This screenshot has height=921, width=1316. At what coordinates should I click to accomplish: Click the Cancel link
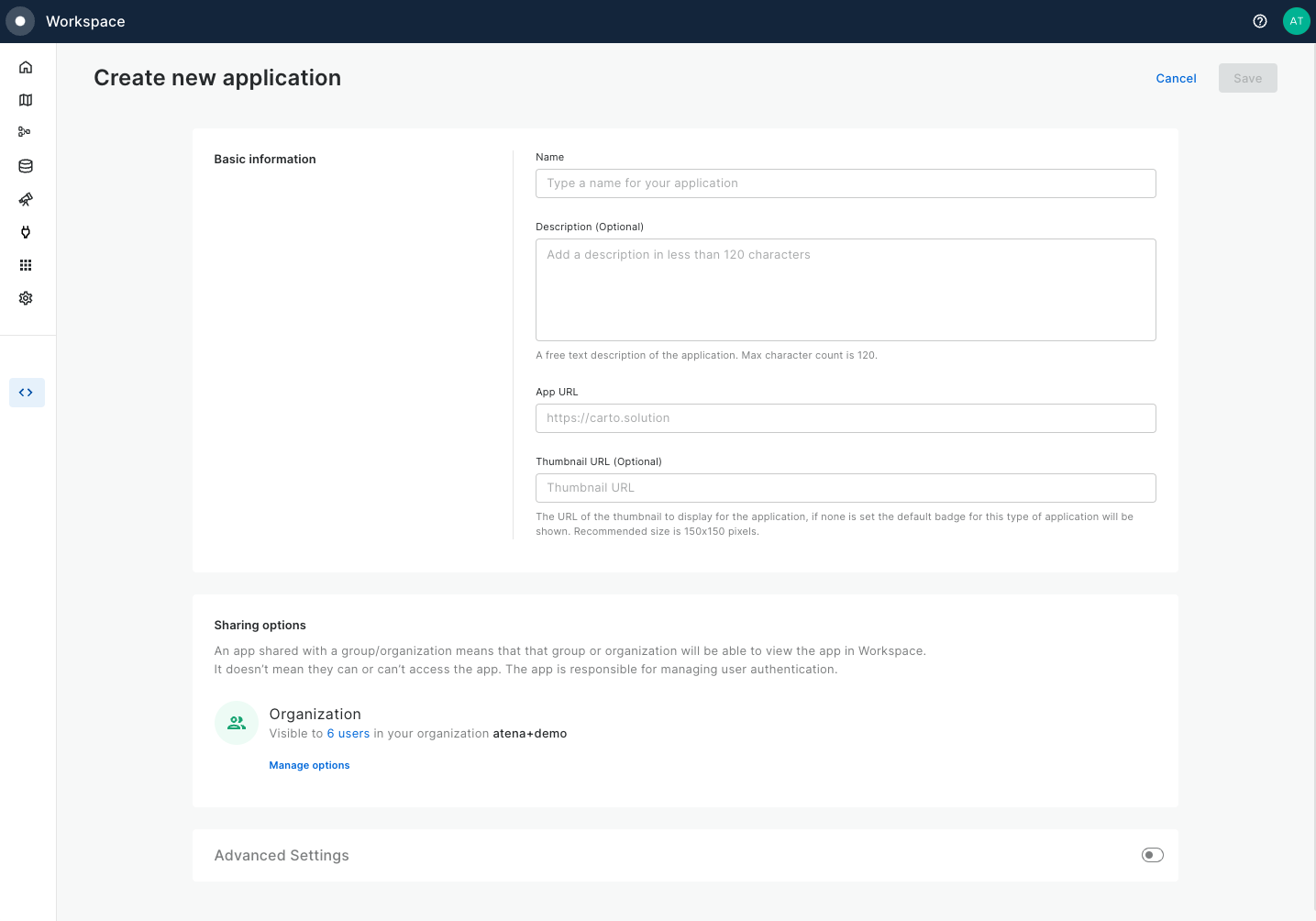coord(1177,78)
